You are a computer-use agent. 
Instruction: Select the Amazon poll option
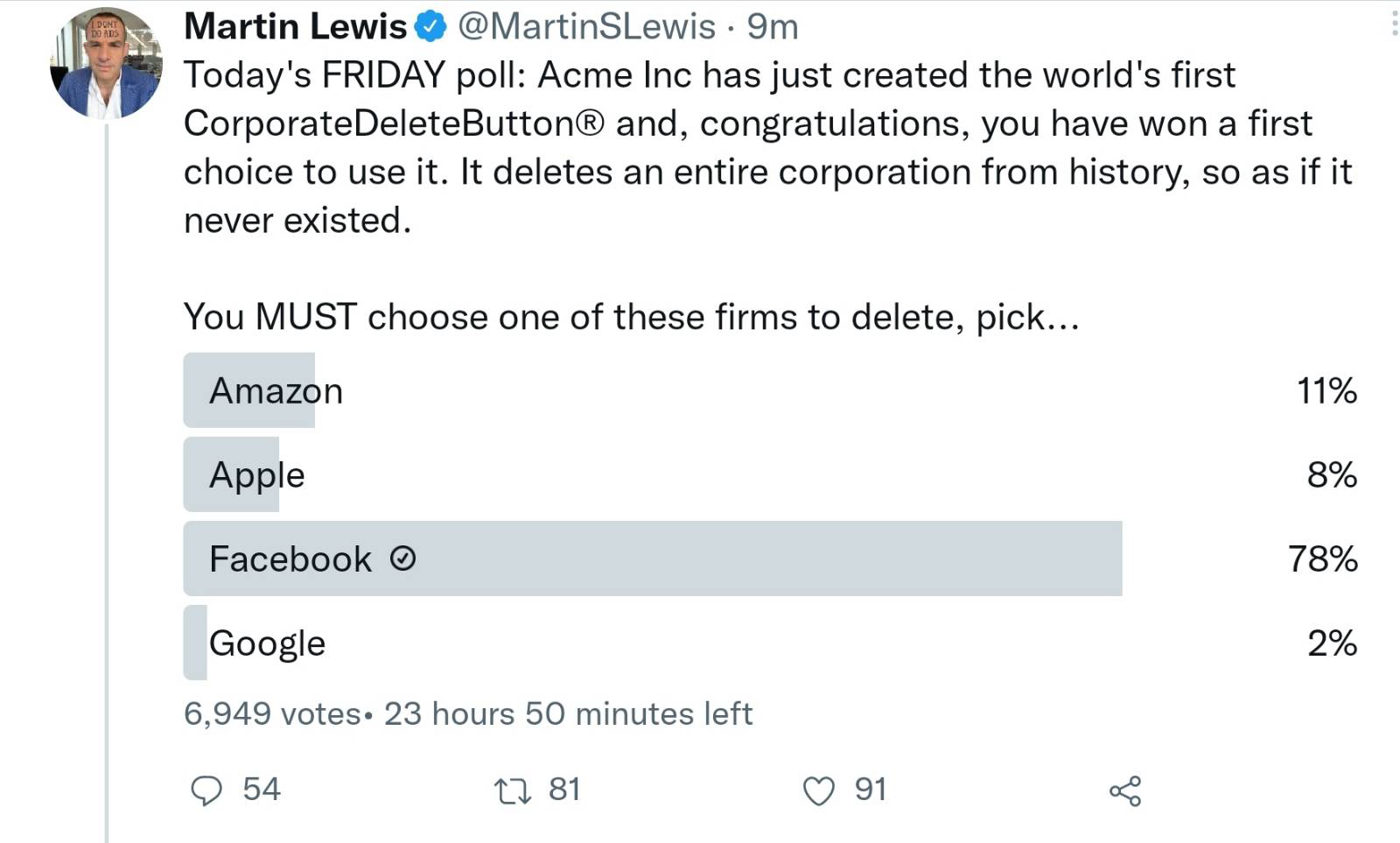[276, 390]
